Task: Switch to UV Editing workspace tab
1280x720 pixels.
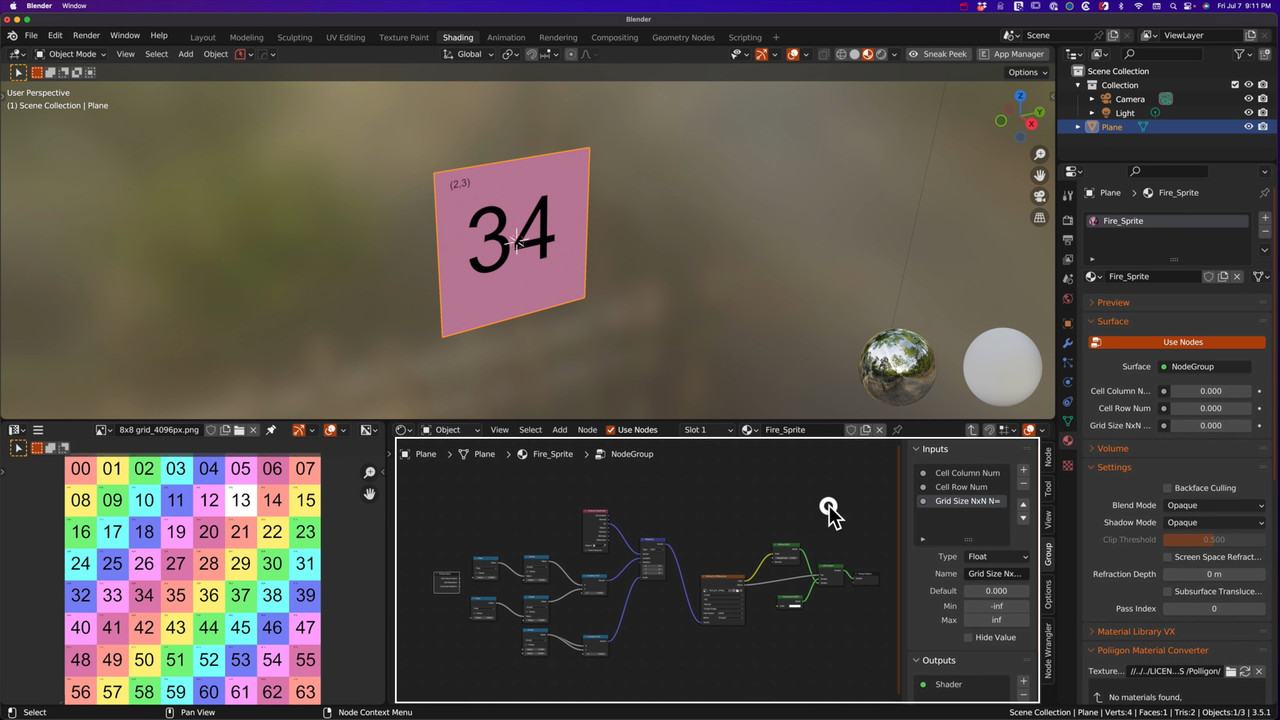Action: pyautogui.click(x=345, y=37)
